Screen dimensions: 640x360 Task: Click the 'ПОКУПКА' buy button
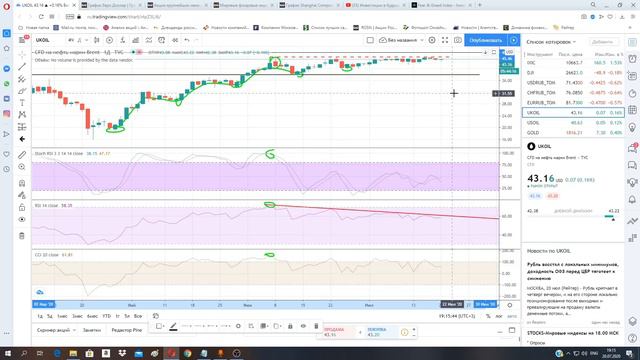pos(380,332)
